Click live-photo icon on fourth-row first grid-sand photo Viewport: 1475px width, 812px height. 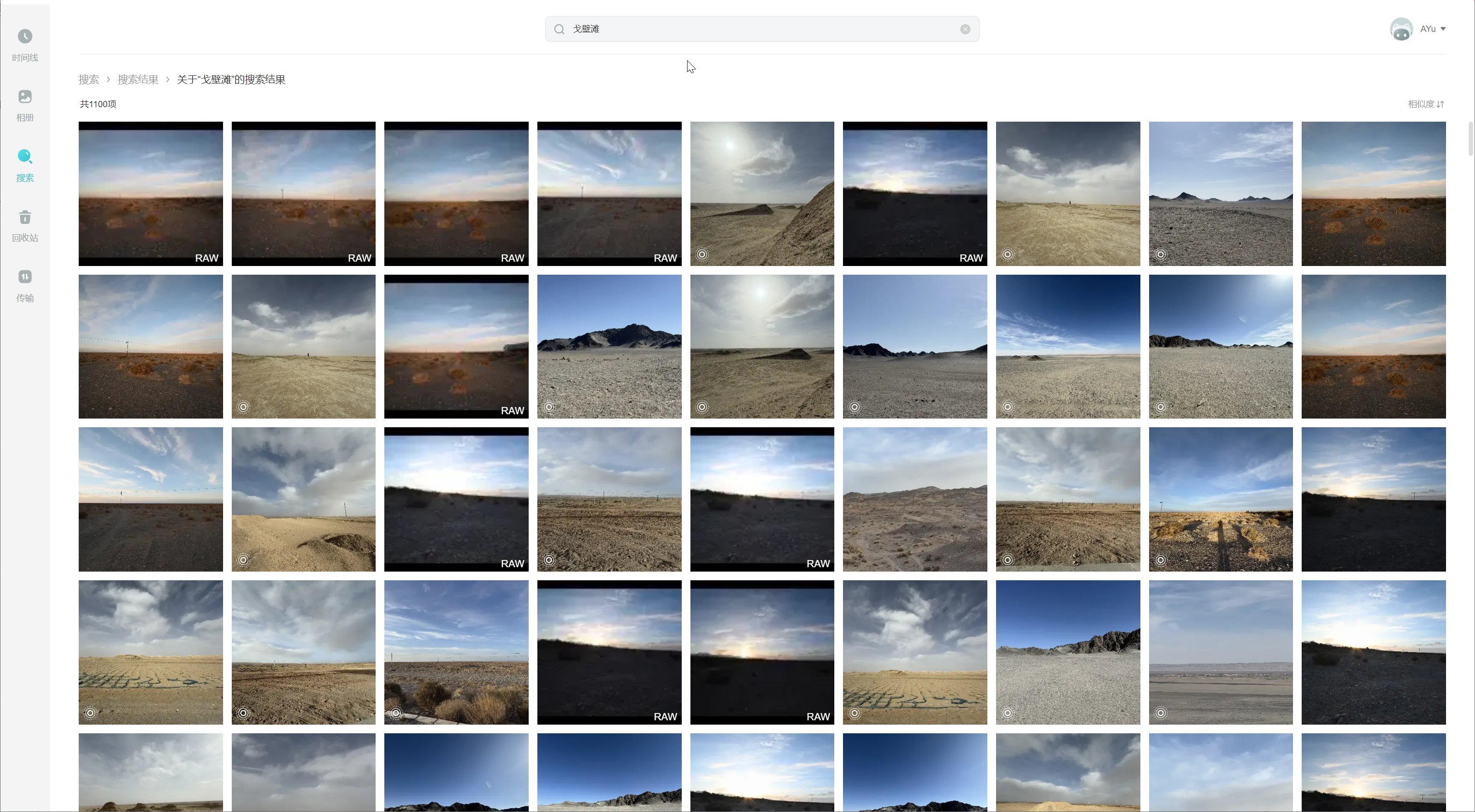click(x=90, y=713)
